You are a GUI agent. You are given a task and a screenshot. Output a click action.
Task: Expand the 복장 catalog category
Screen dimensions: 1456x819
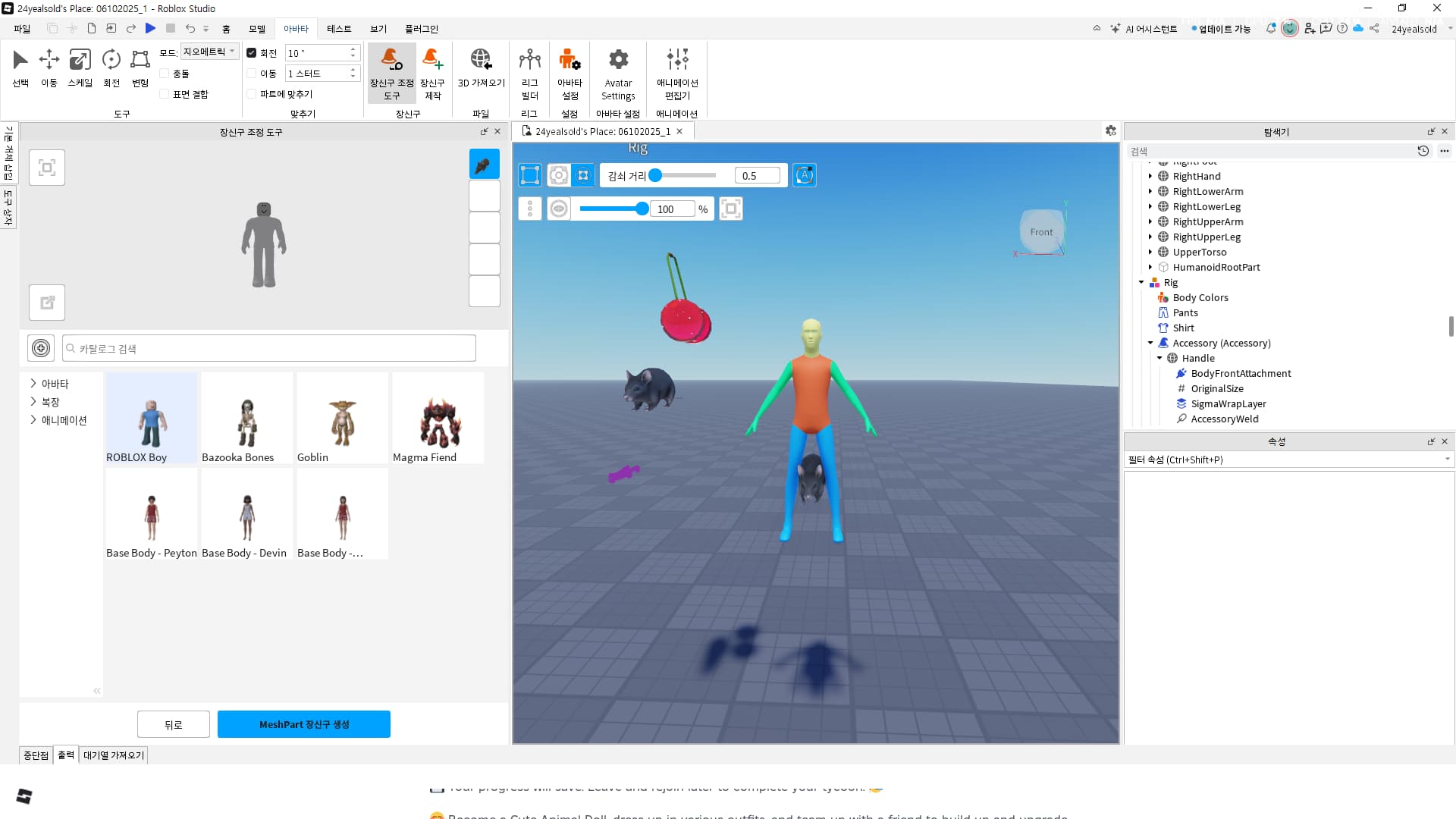pos(33,402)
